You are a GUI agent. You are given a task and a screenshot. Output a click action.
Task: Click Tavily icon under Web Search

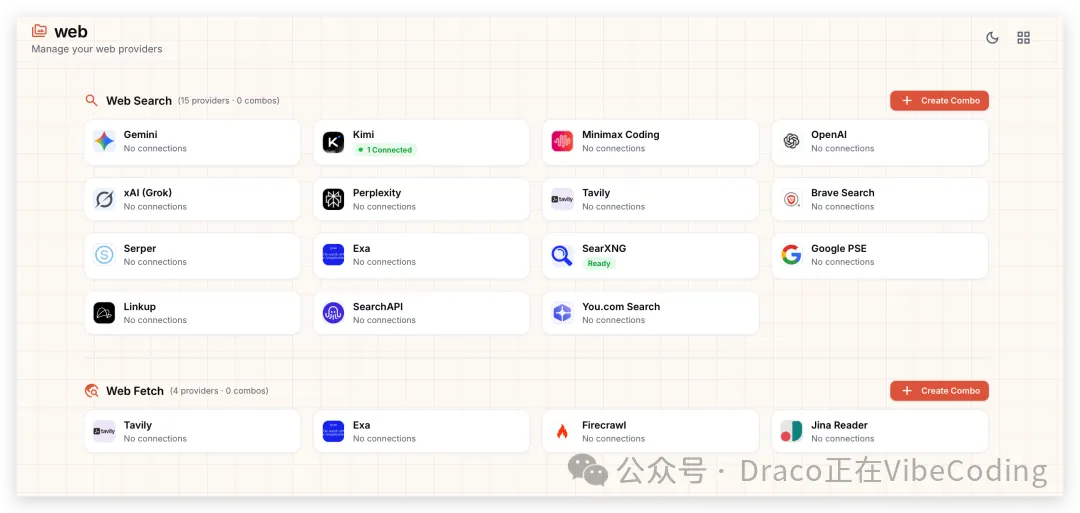[x=562, y=200]
